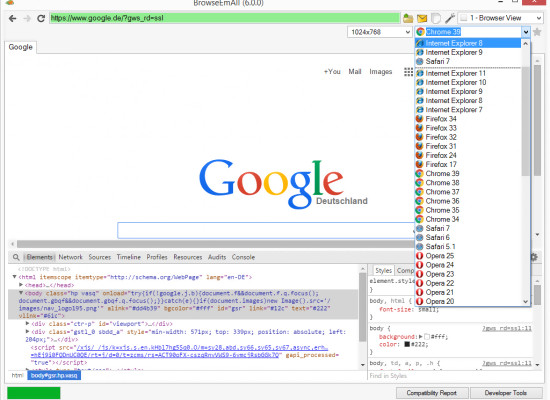Click the Compatibility Report button
This screenshot has width=550, height=400.
coord(432,393)
